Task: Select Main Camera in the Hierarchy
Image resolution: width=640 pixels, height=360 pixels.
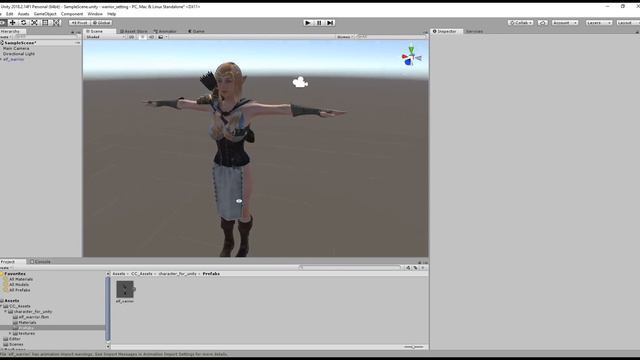Action: pos(16,48)
